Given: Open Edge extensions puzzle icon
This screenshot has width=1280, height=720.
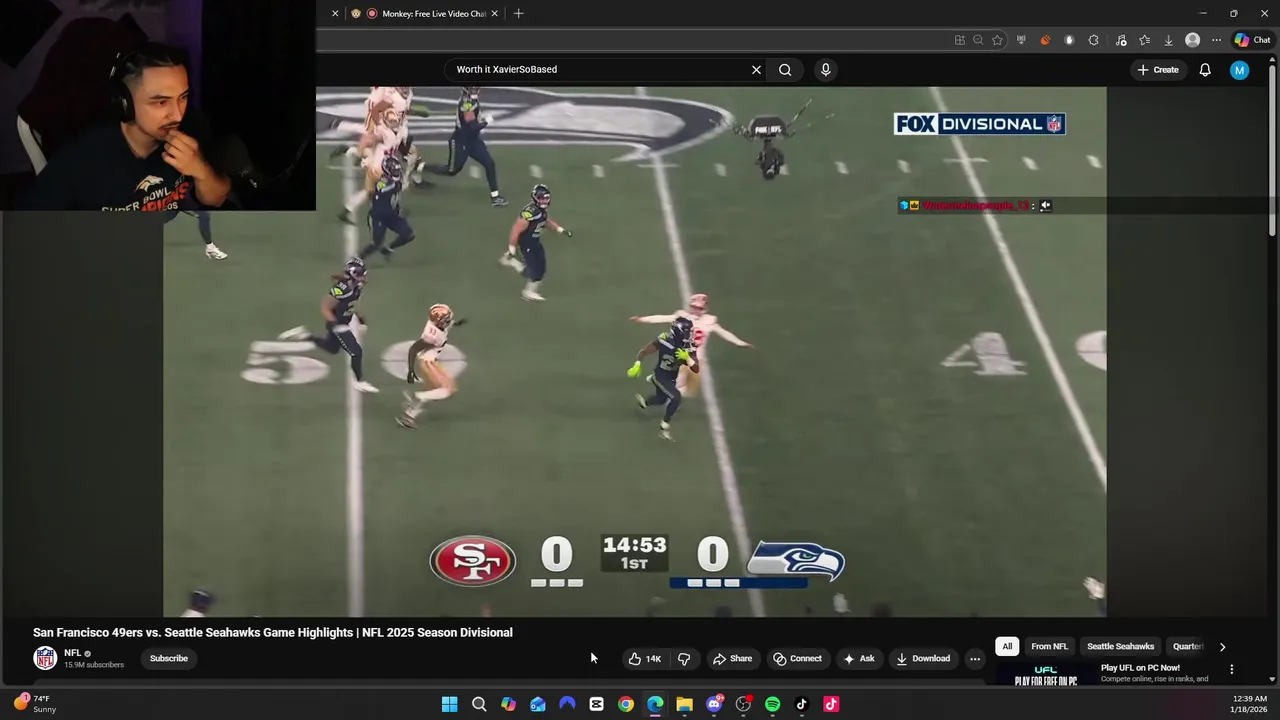Looking at the screenshot, I should click(x=1093, y=40).
